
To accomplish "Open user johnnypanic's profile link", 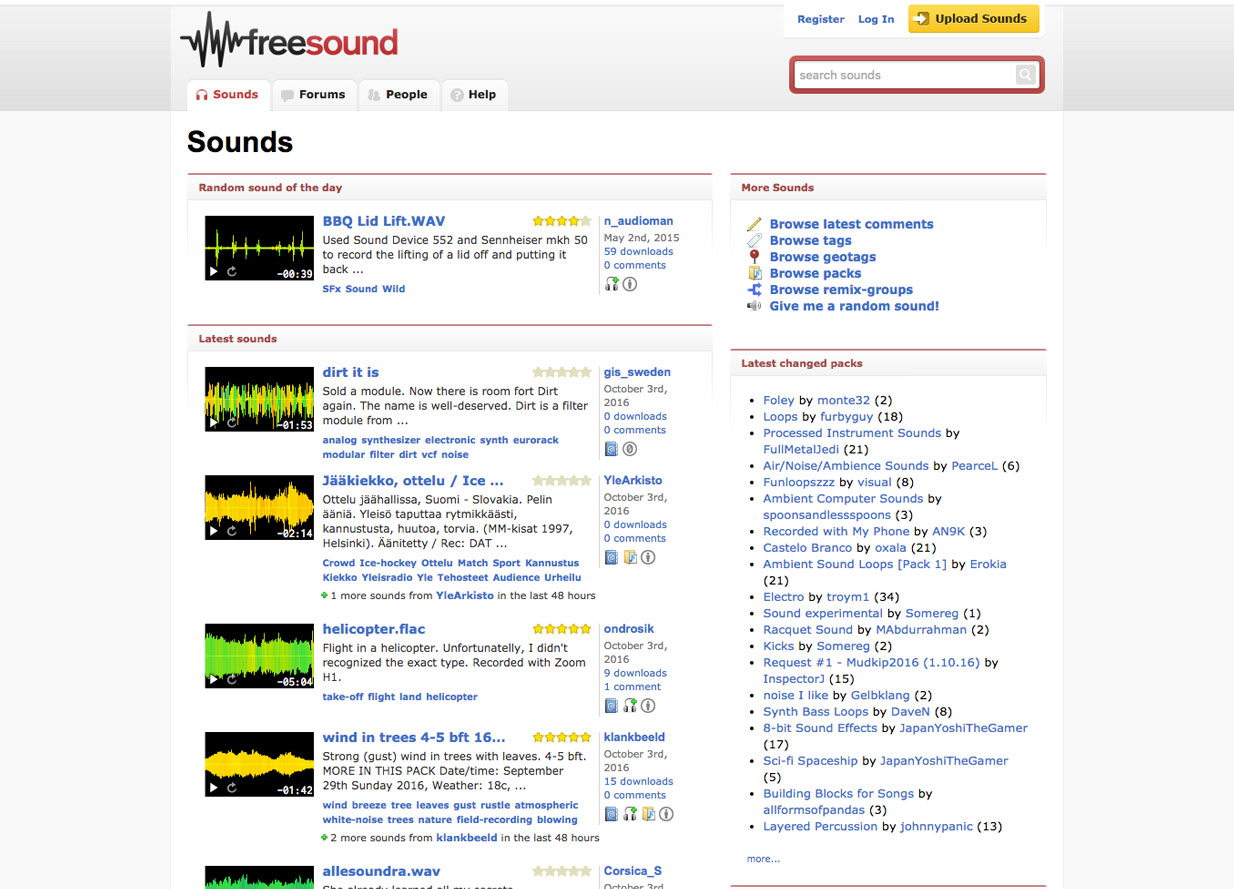I will (x=936, y=826).
